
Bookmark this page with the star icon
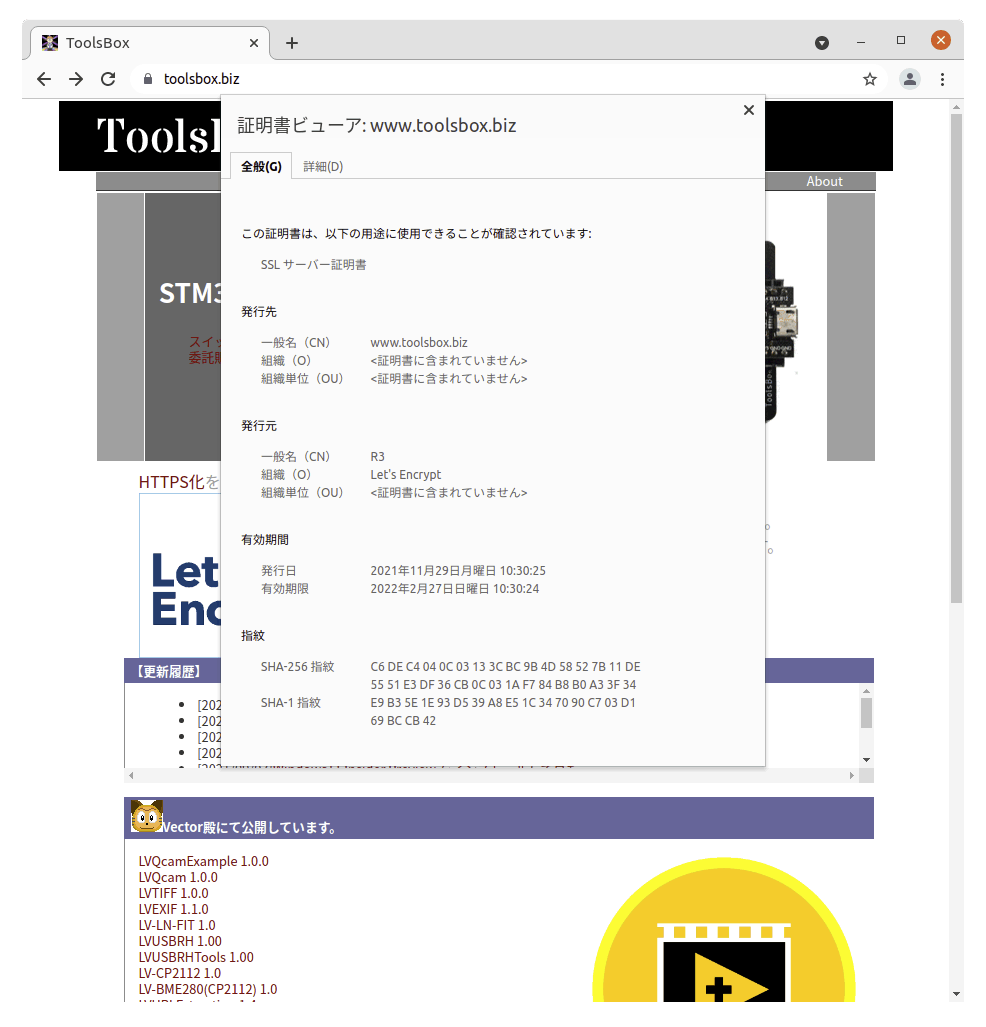(x=869, y=79)
